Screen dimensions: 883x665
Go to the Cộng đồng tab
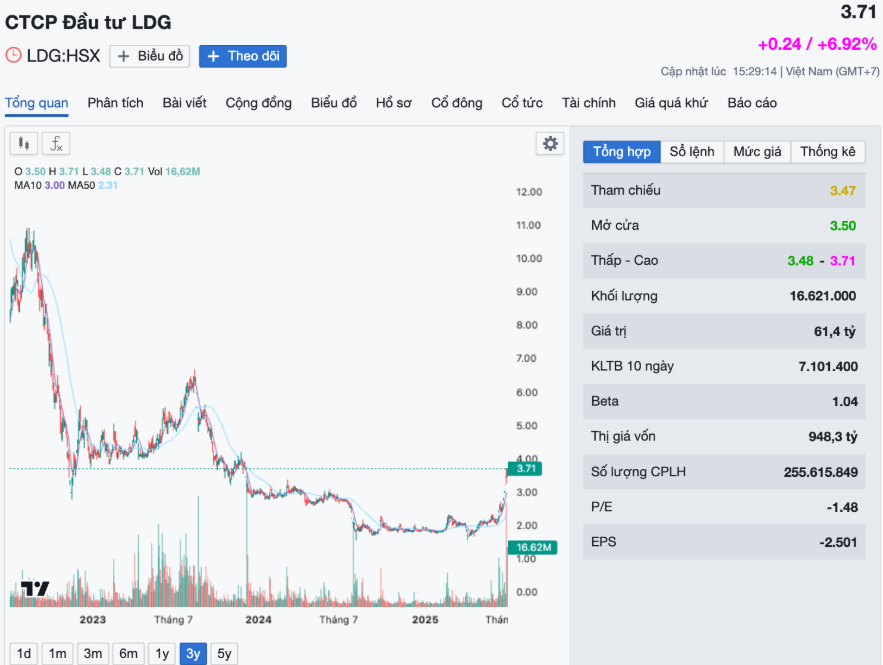coord(258,103)
